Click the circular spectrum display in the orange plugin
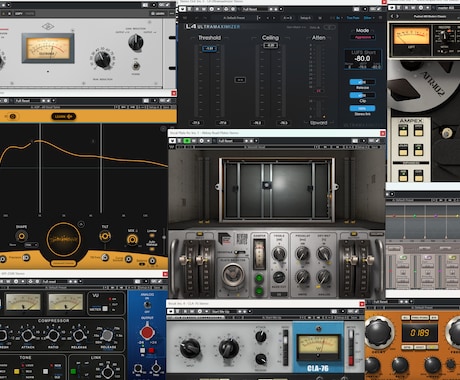This screenshot has width=460, height=380. point(64,239)
